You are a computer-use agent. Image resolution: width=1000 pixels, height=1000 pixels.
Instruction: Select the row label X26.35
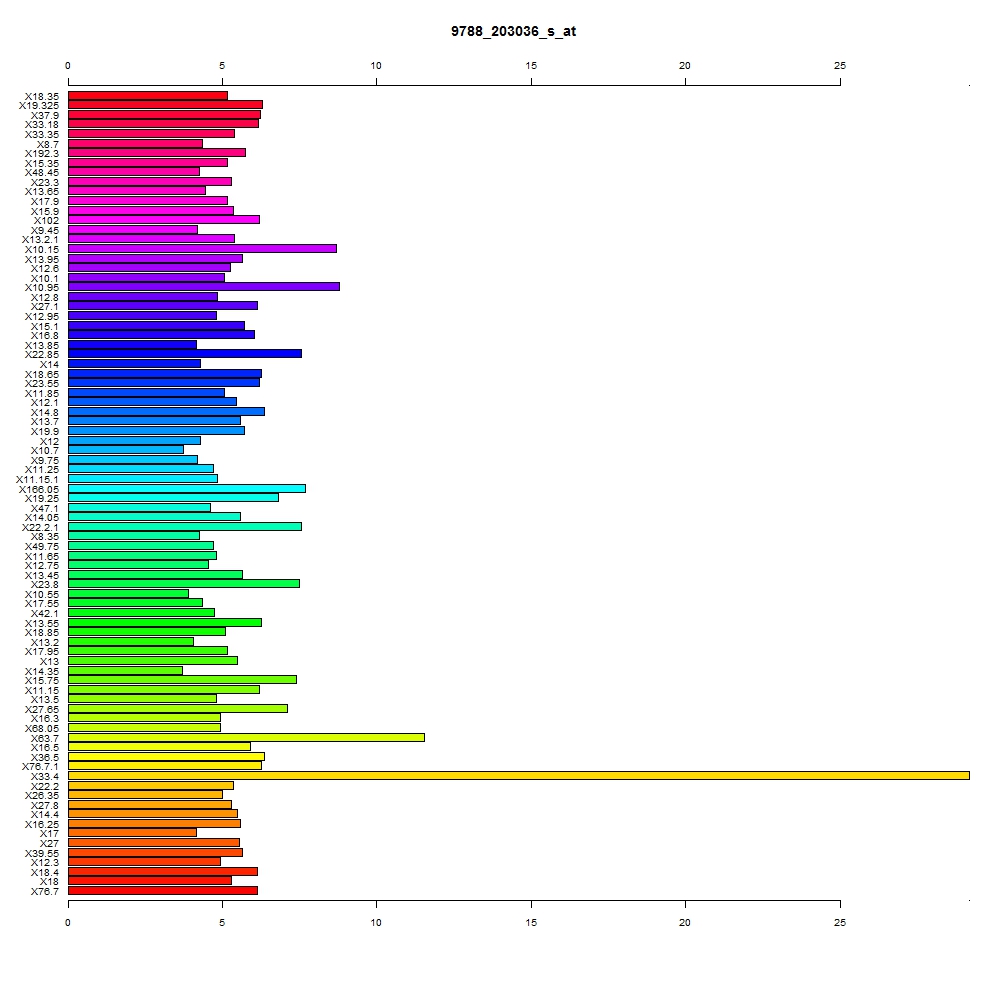(x=42, y=795)
